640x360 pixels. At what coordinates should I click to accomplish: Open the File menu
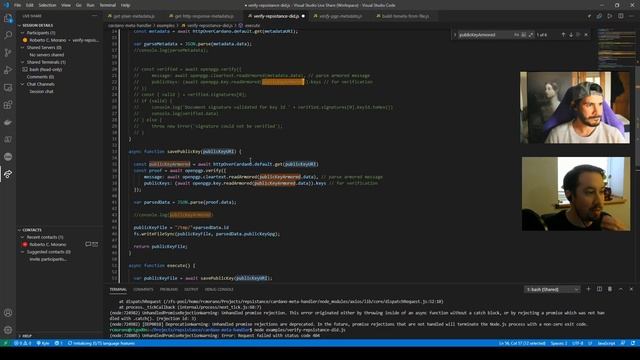17,5
